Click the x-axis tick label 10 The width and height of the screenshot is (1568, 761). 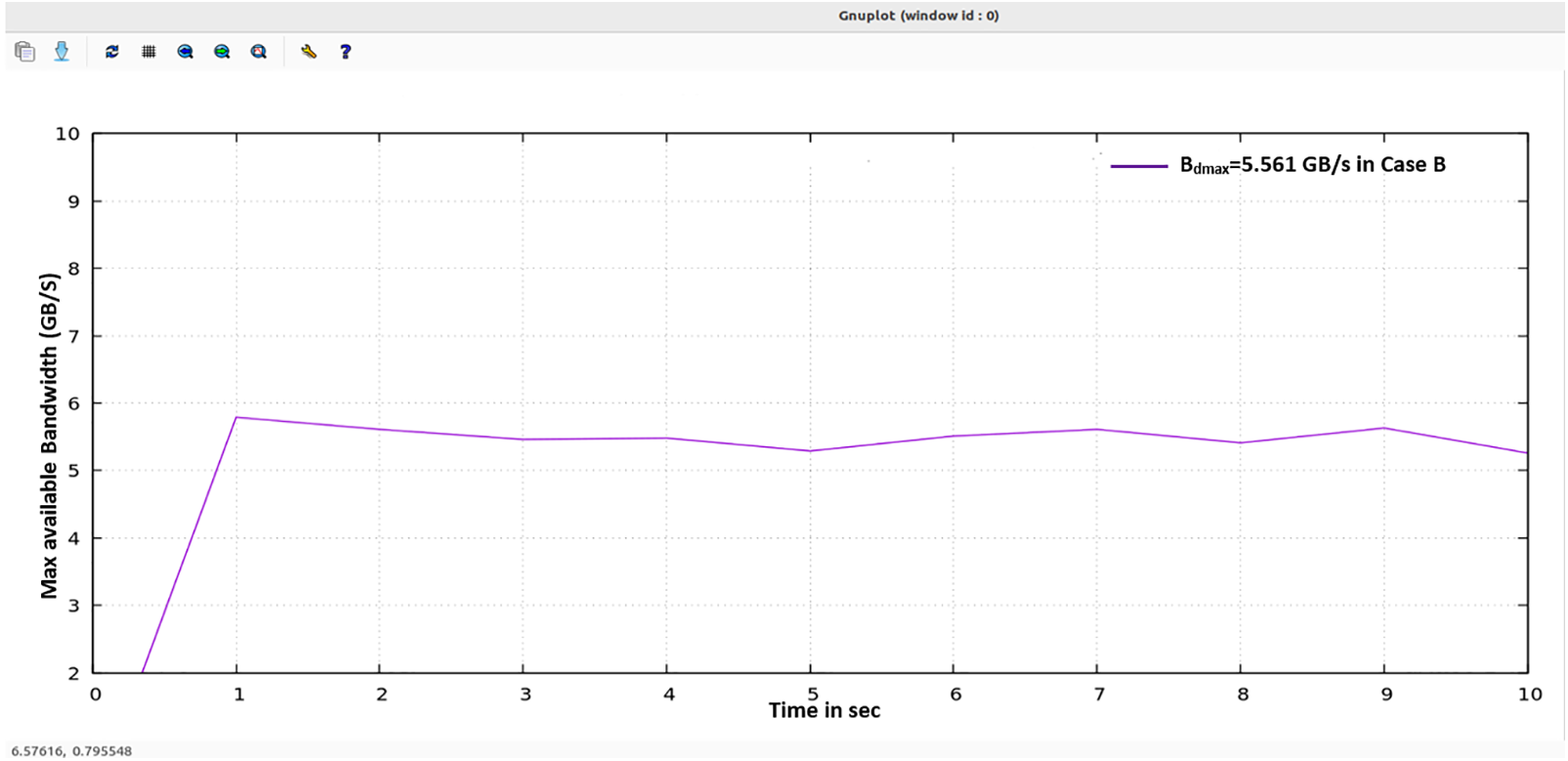pyautogui.click(x=1529, y=694)
